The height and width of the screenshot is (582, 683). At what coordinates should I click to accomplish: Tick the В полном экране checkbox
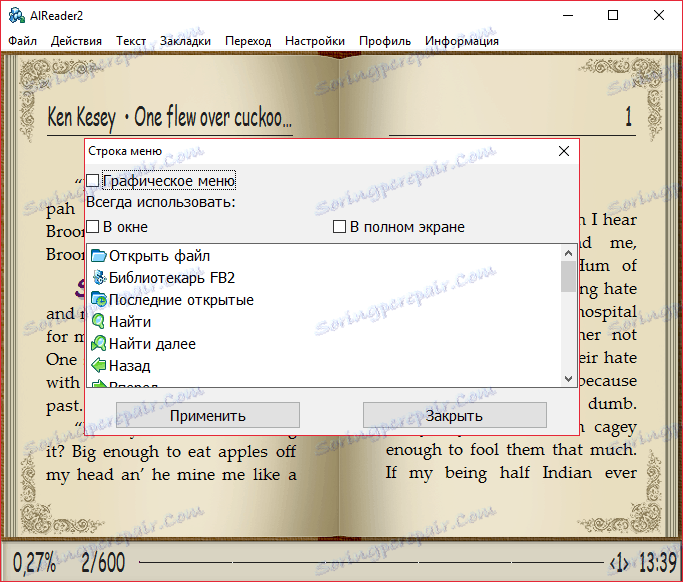click(x=339, y=227)
